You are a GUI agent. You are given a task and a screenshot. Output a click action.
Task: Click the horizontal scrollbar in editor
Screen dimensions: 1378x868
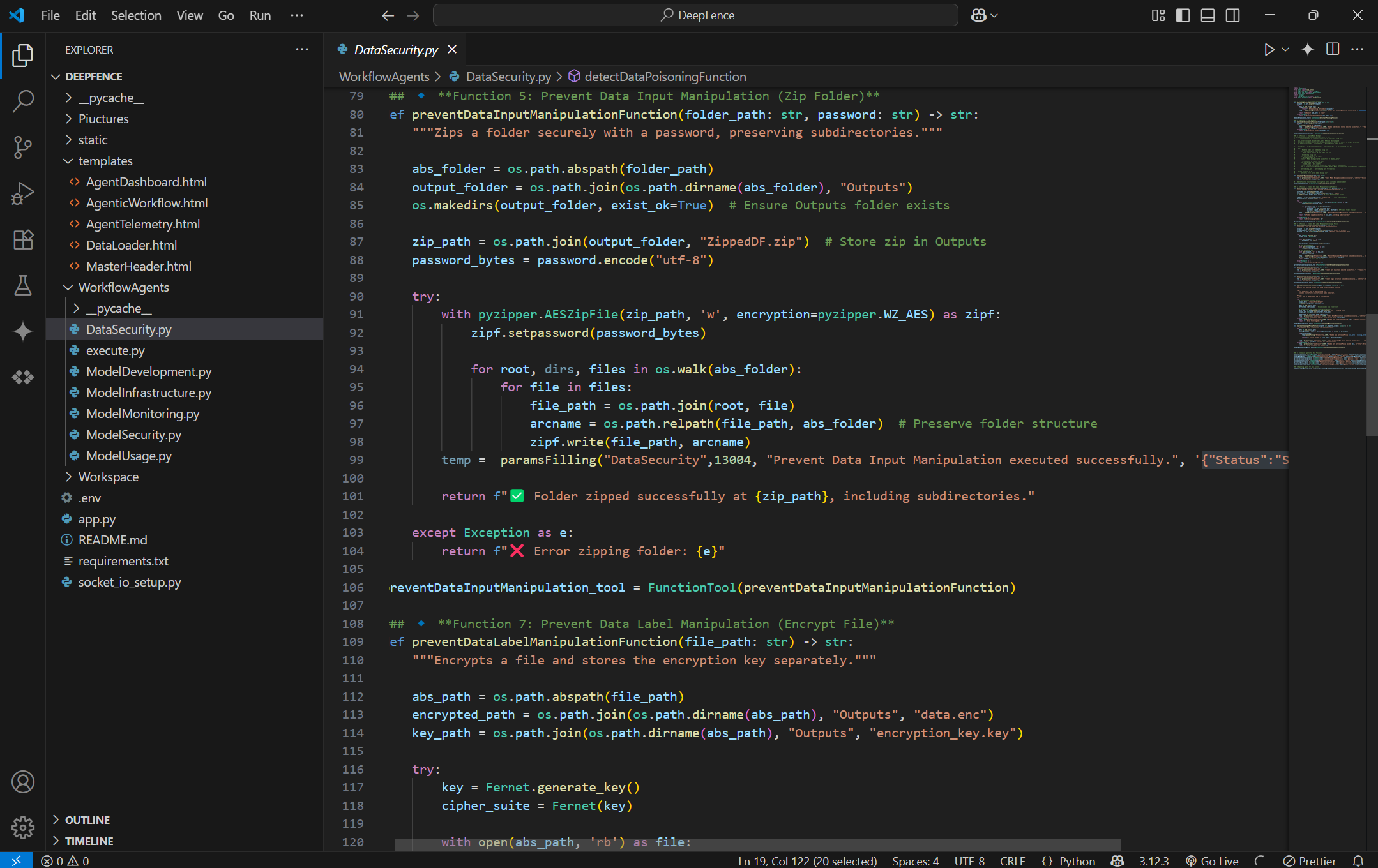[x=757, y=845]
